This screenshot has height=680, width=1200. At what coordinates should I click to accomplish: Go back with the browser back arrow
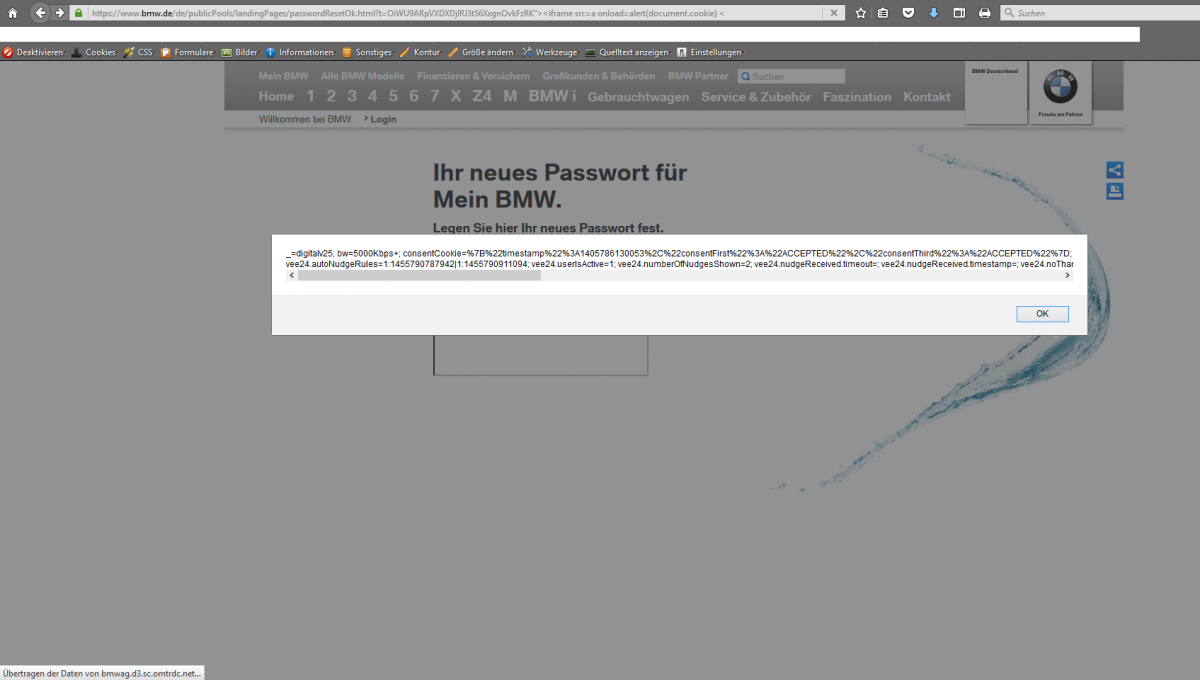tap(41, 13)
